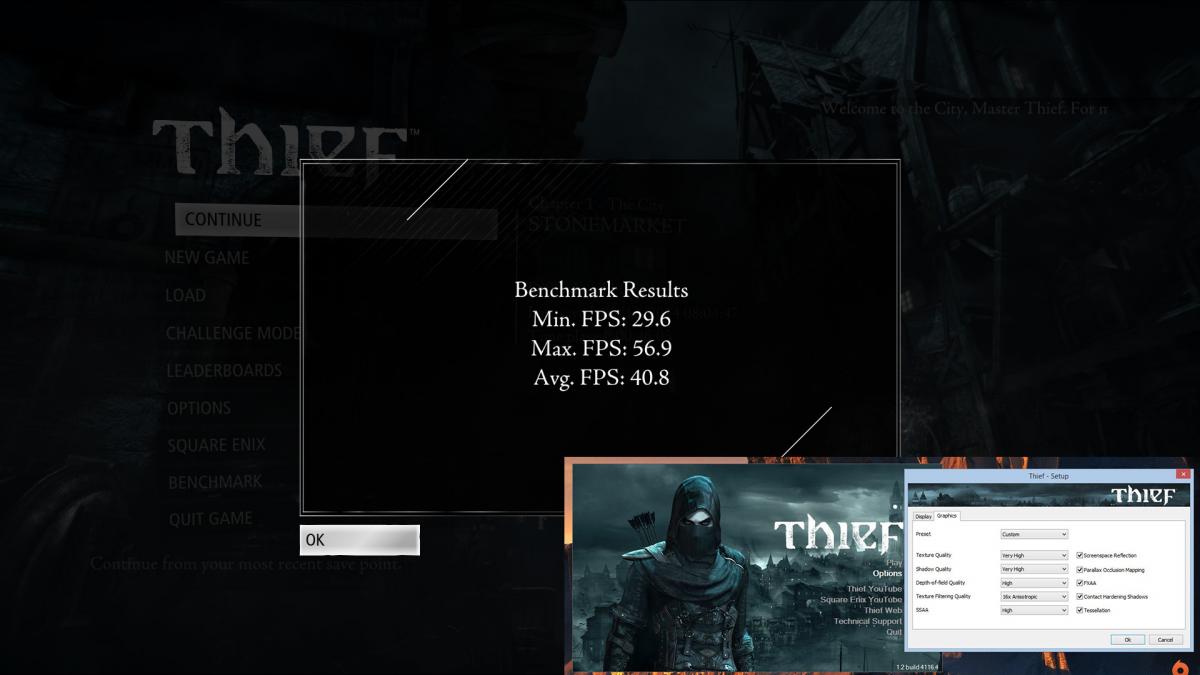1200x675 pixels.
Task: Open the Preset dropdown set to Custom
Action: point(1034,534)
